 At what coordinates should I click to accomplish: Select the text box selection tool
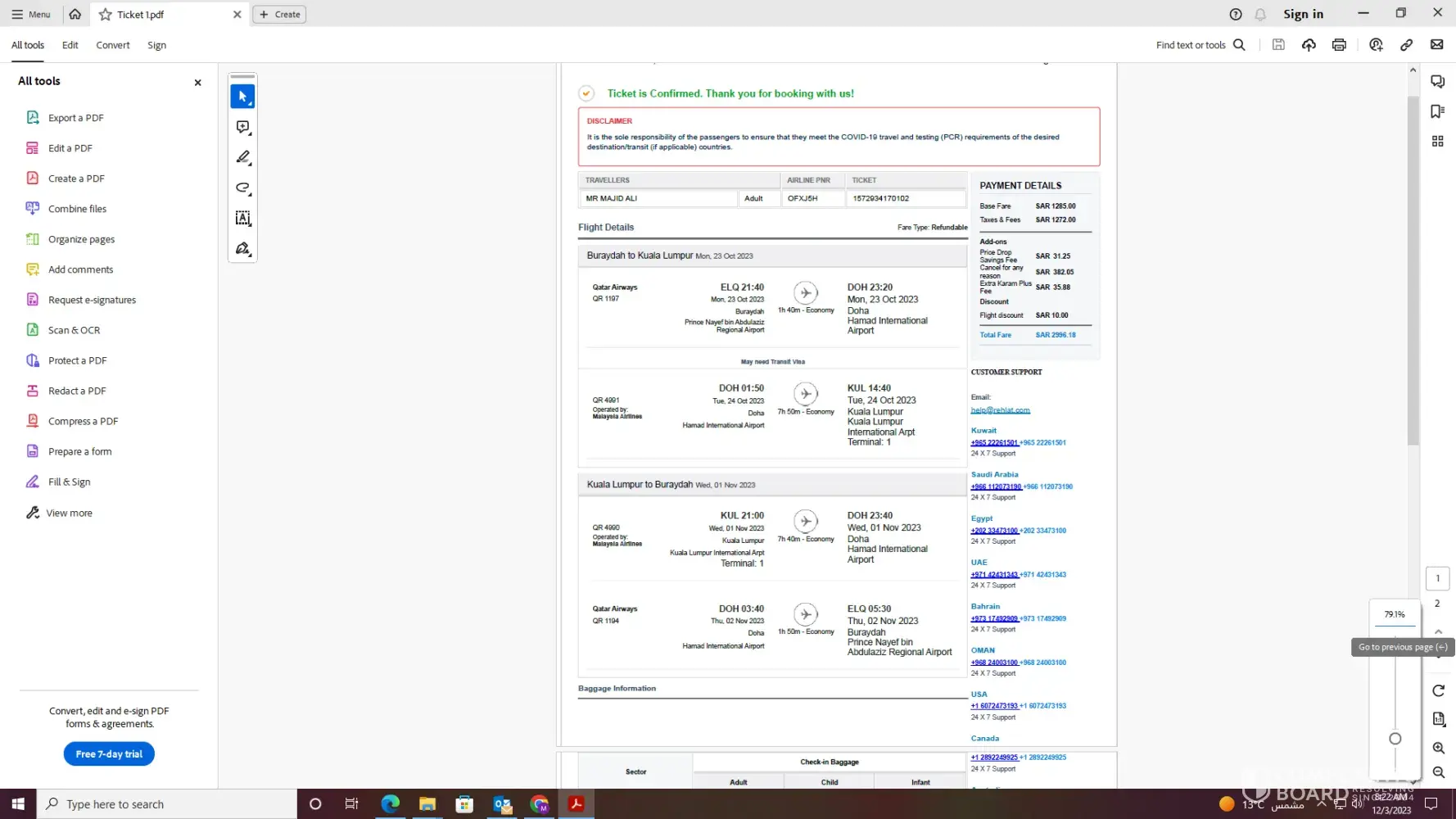point(242,218)
